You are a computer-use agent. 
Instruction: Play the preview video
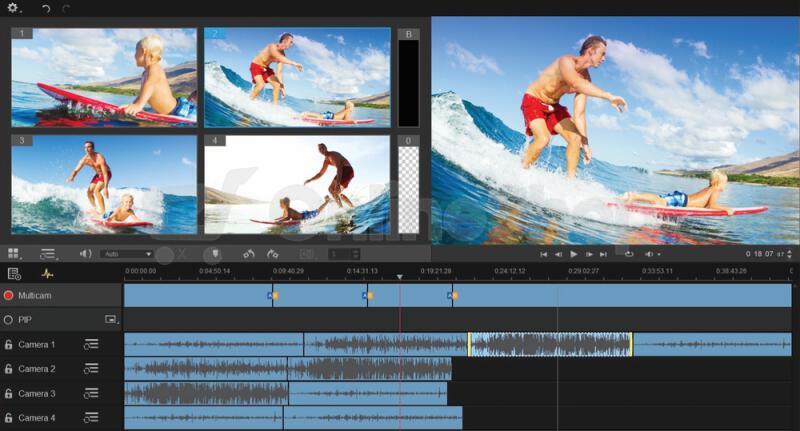(x=573, y=253)
